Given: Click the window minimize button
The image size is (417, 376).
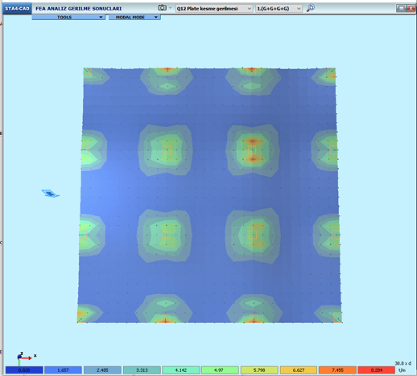Looking at the screenshot, I should [401, 8].
